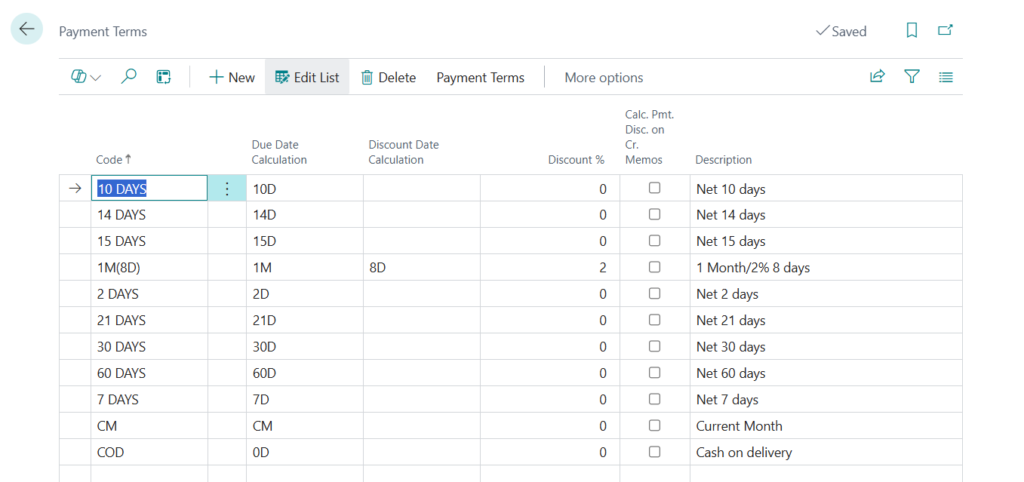Check Cr. Memos box for 1M(8D)
The width and height of the screenshot is (1024, 482).
655,267
